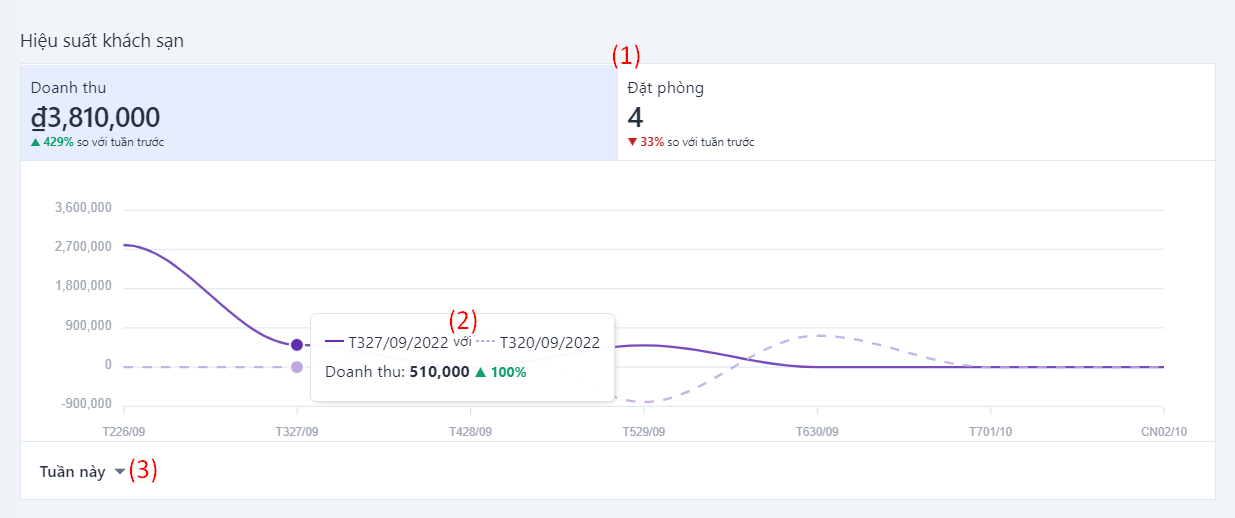Click the solid line legend for T327/09/2022
The image size is (1235, 518).
pos(335,342)
